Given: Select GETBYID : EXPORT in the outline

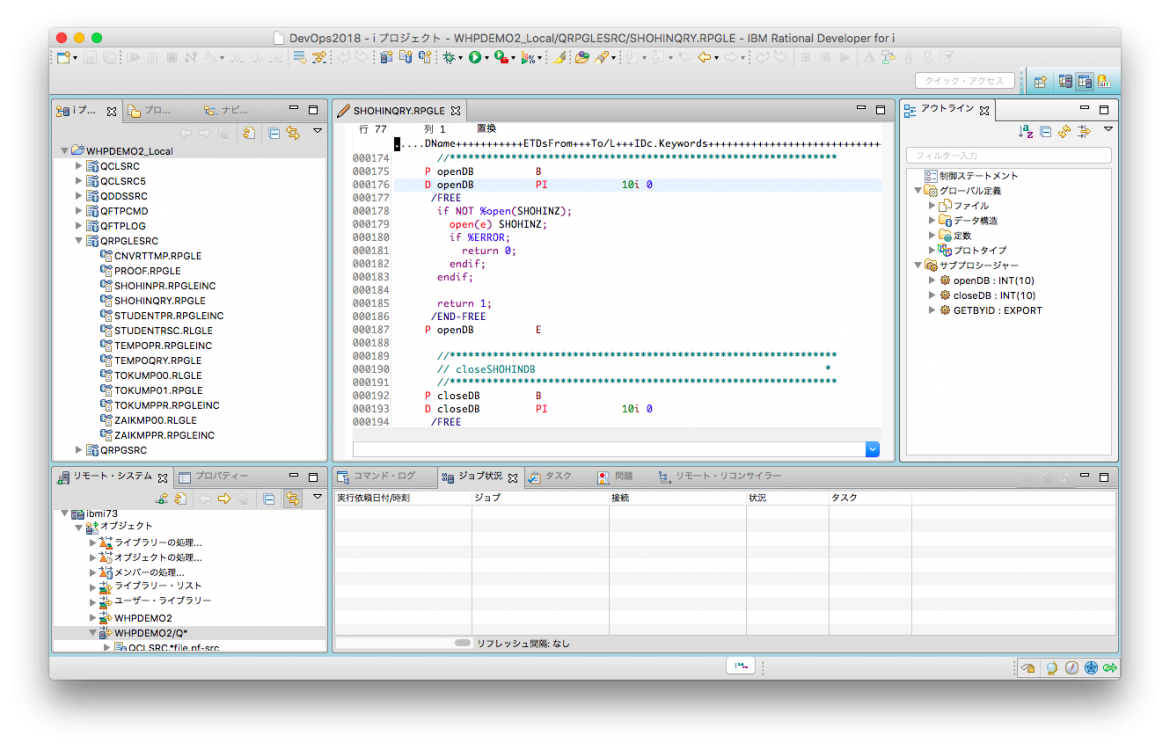Looking at the screenshot, I should [997, 310].
